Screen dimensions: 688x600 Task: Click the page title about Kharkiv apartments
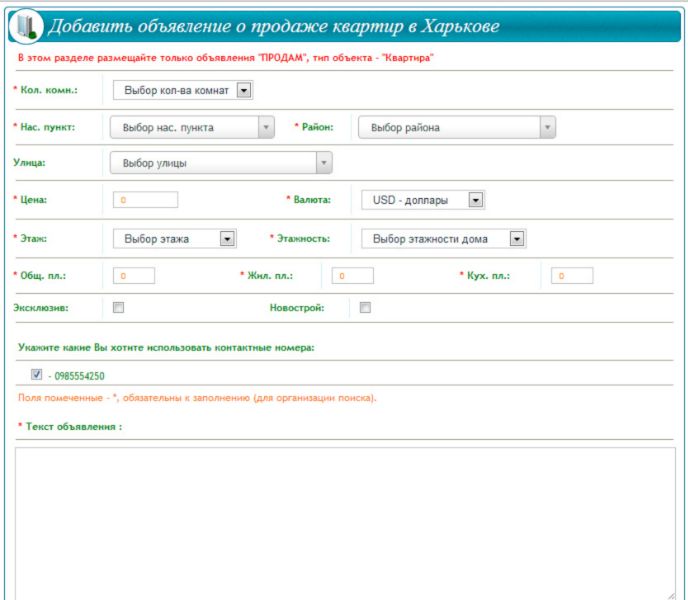pyautogui.click(x=274, y=26)
